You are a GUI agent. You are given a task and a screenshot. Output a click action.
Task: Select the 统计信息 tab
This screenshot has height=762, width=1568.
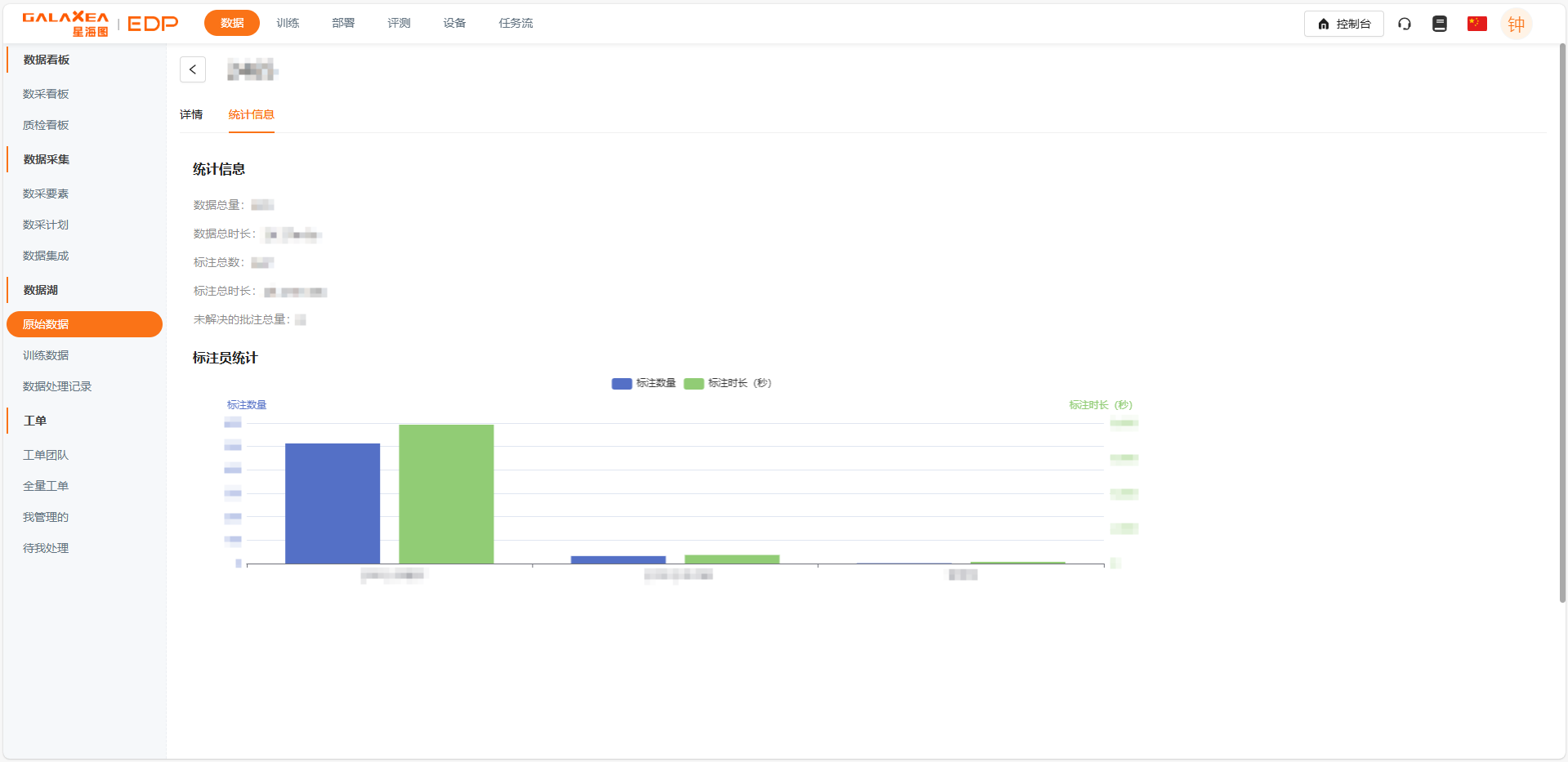coord(251,114)
